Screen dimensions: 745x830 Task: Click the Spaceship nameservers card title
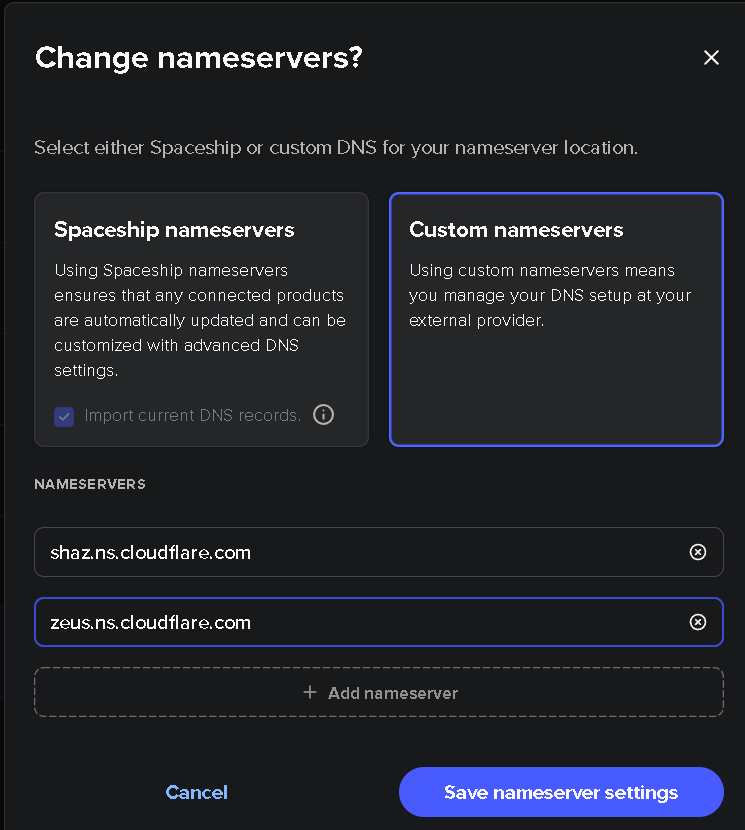[174, 230]
